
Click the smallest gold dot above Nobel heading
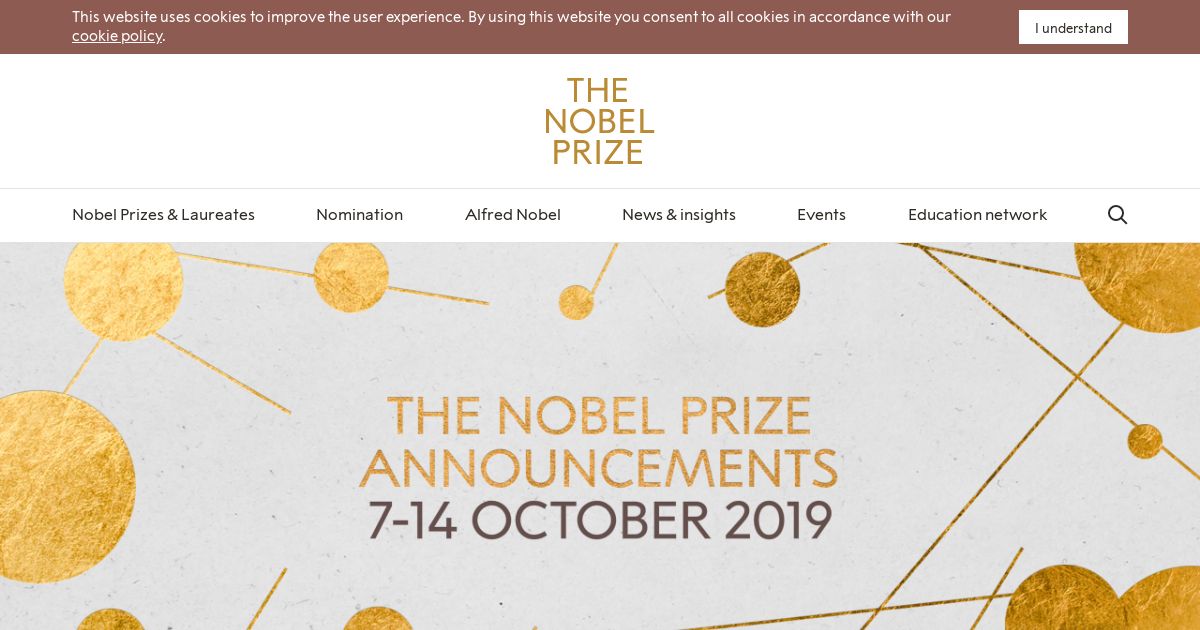[576, 302]
